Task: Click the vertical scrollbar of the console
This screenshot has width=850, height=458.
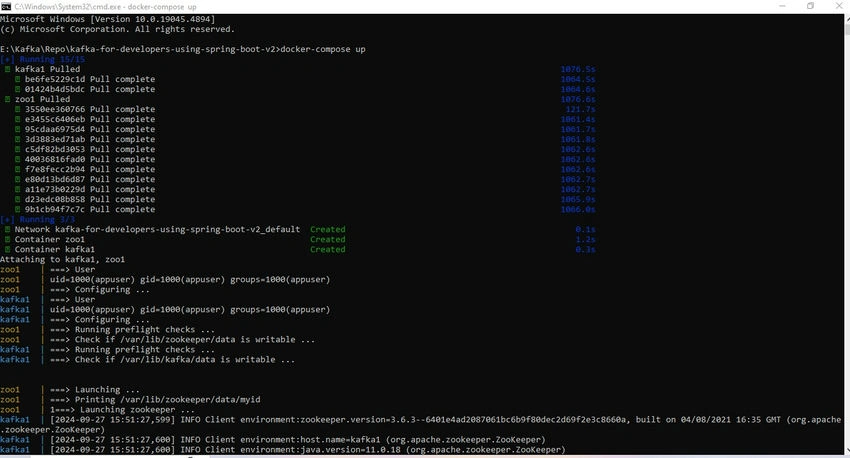Action: pyautogui.click(x=847, y=233)
